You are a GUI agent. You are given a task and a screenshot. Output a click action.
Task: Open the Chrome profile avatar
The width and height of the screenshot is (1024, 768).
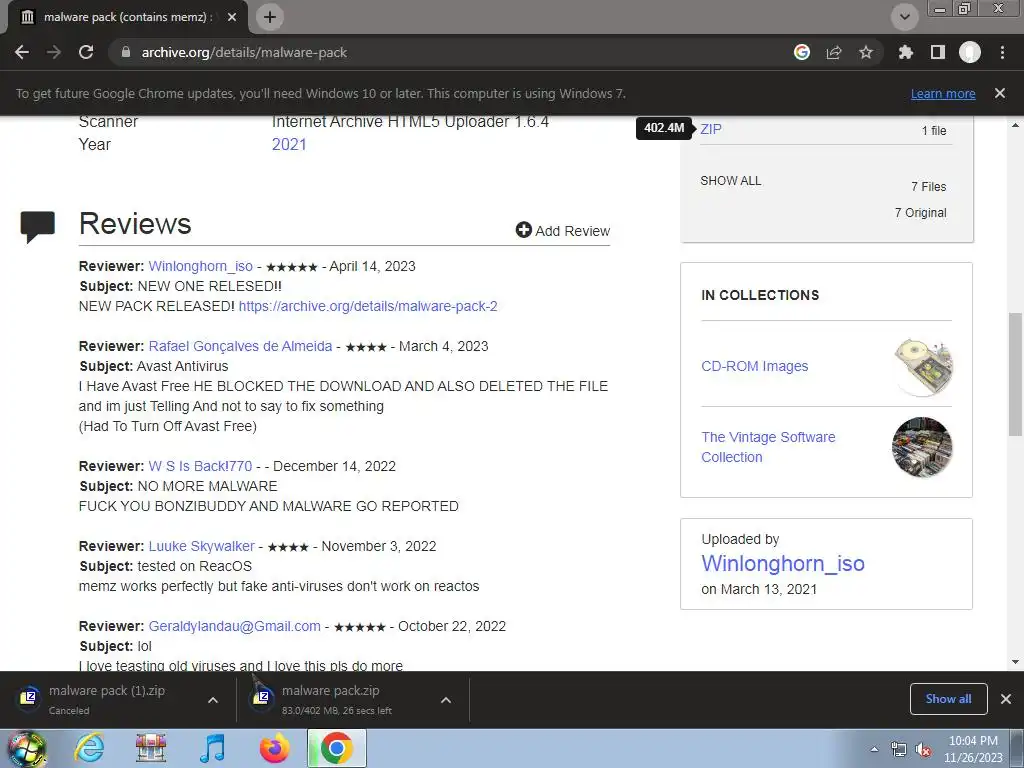pyautogui.click(x=970, y=52)
